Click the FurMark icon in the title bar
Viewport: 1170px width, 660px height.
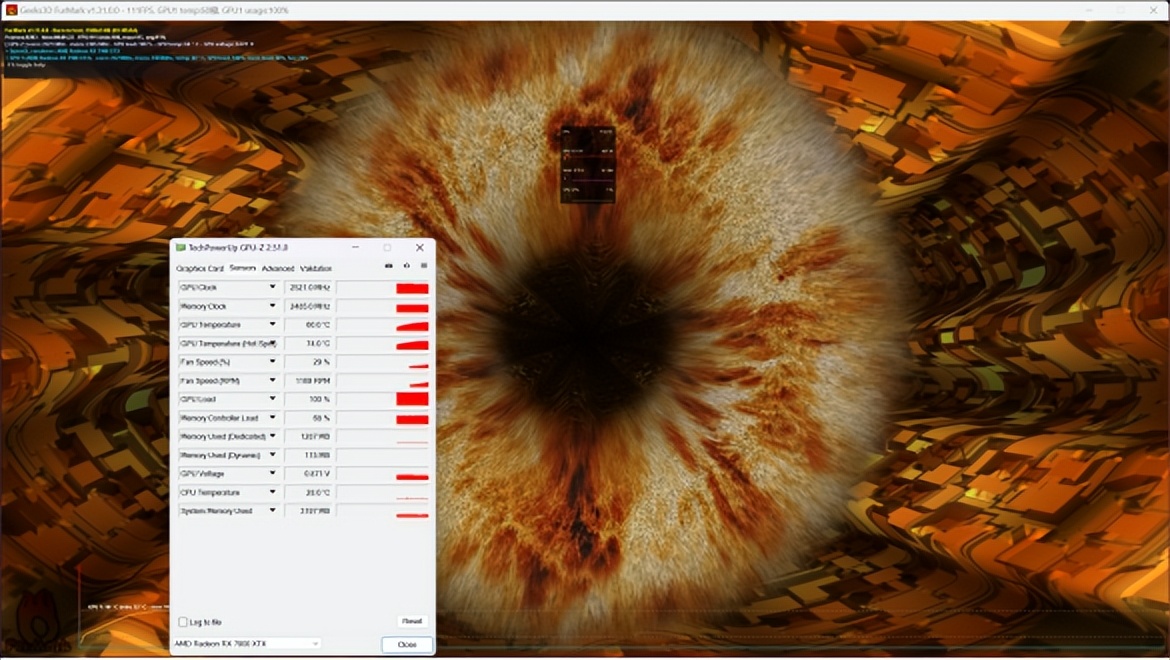(11, 10)
